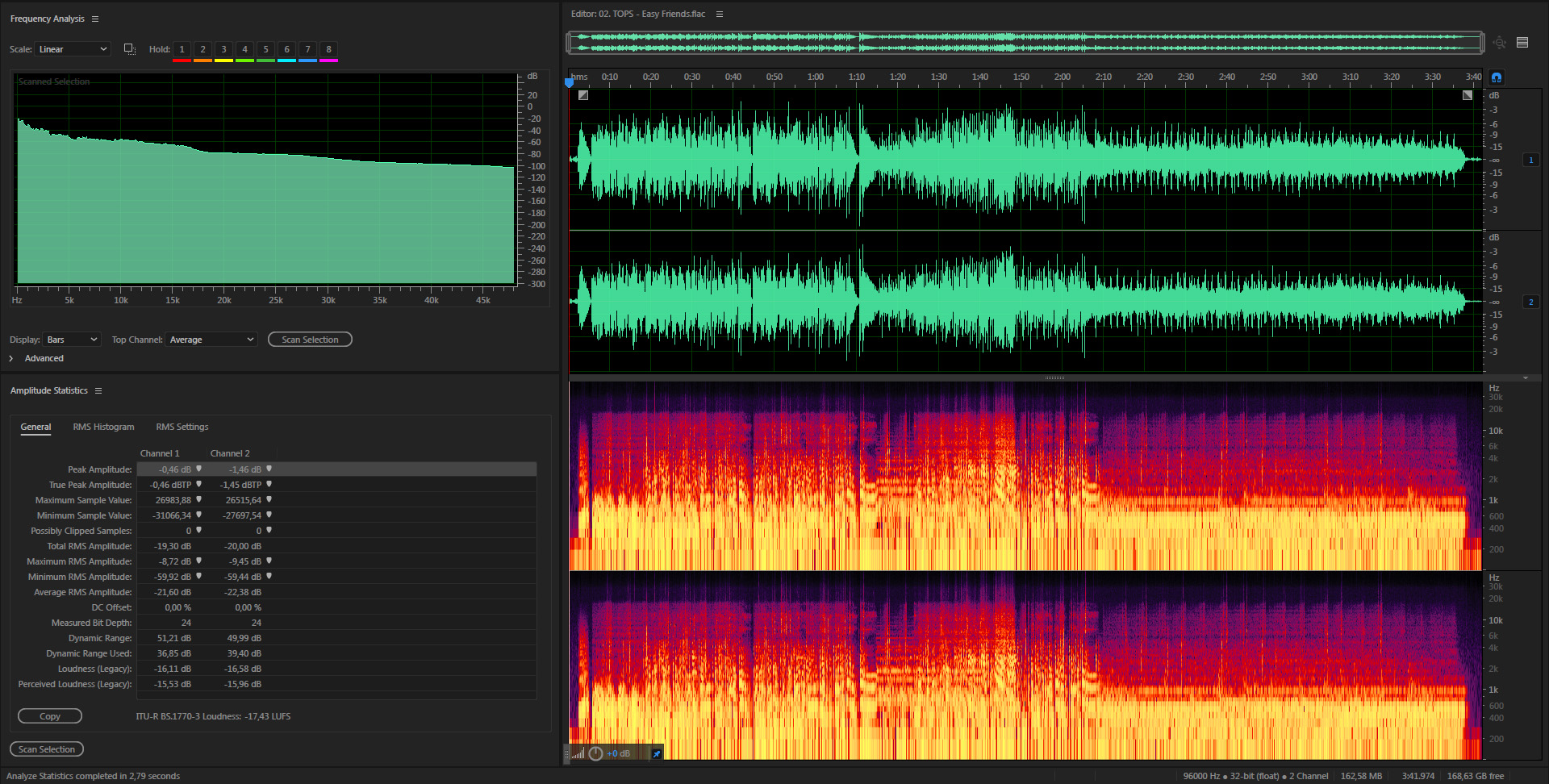Open the Display Bars dropdown

click(72, 340)
